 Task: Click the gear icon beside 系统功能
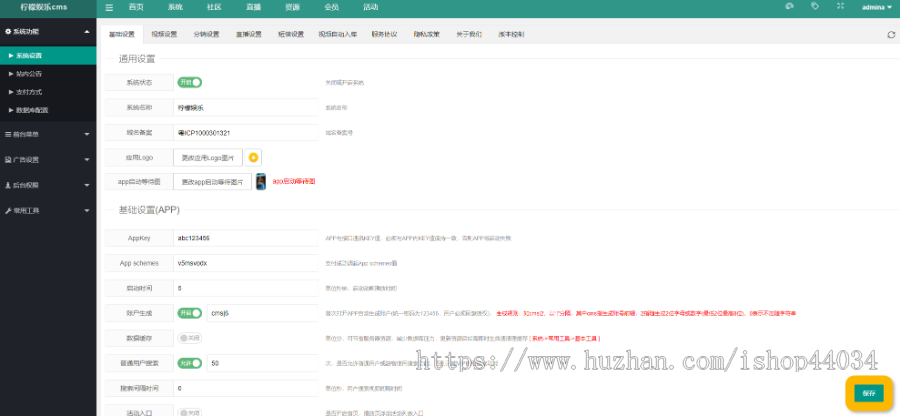[x=8, y=32]
